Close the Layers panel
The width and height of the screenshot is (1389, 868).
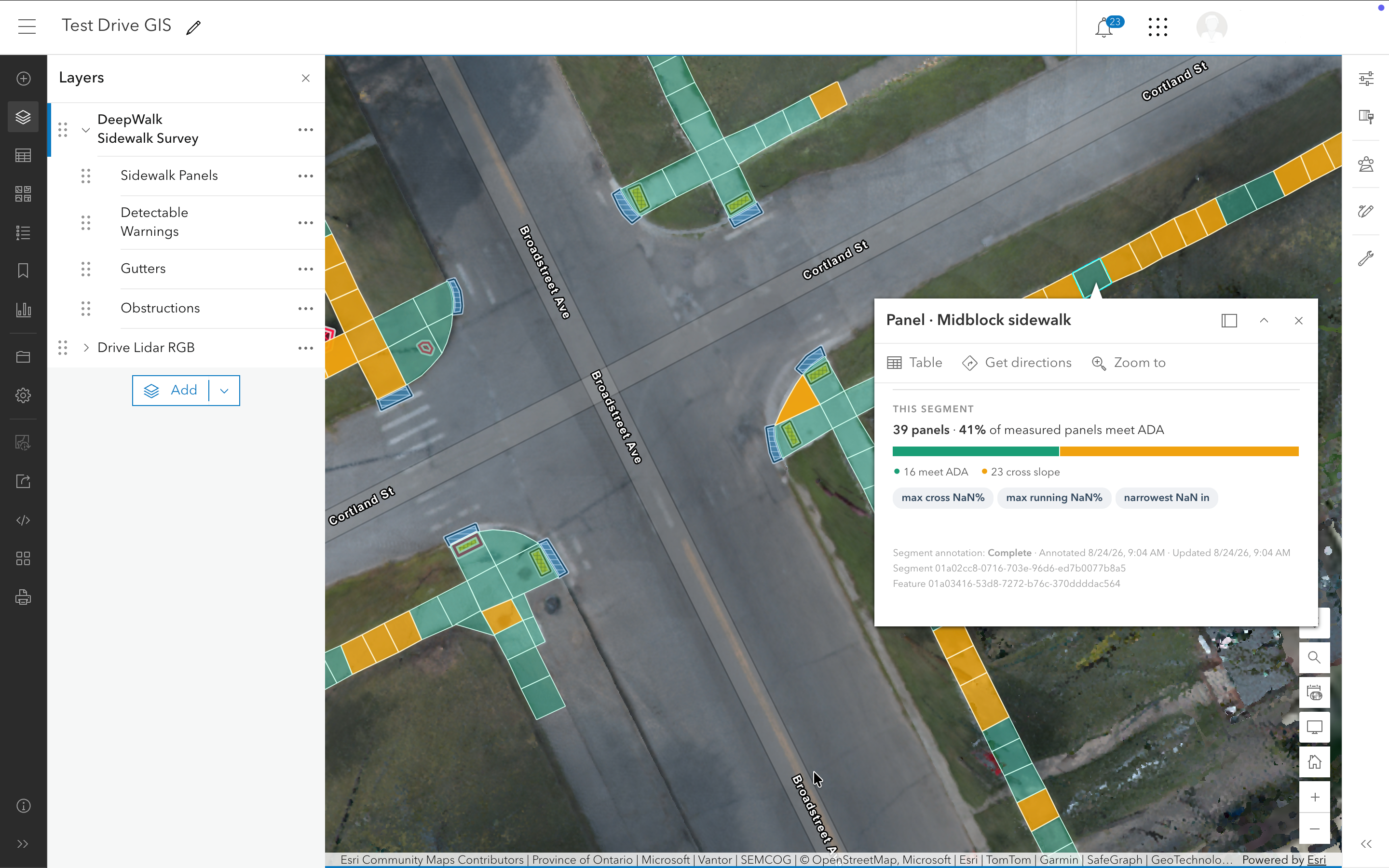(x=305, y=78)
